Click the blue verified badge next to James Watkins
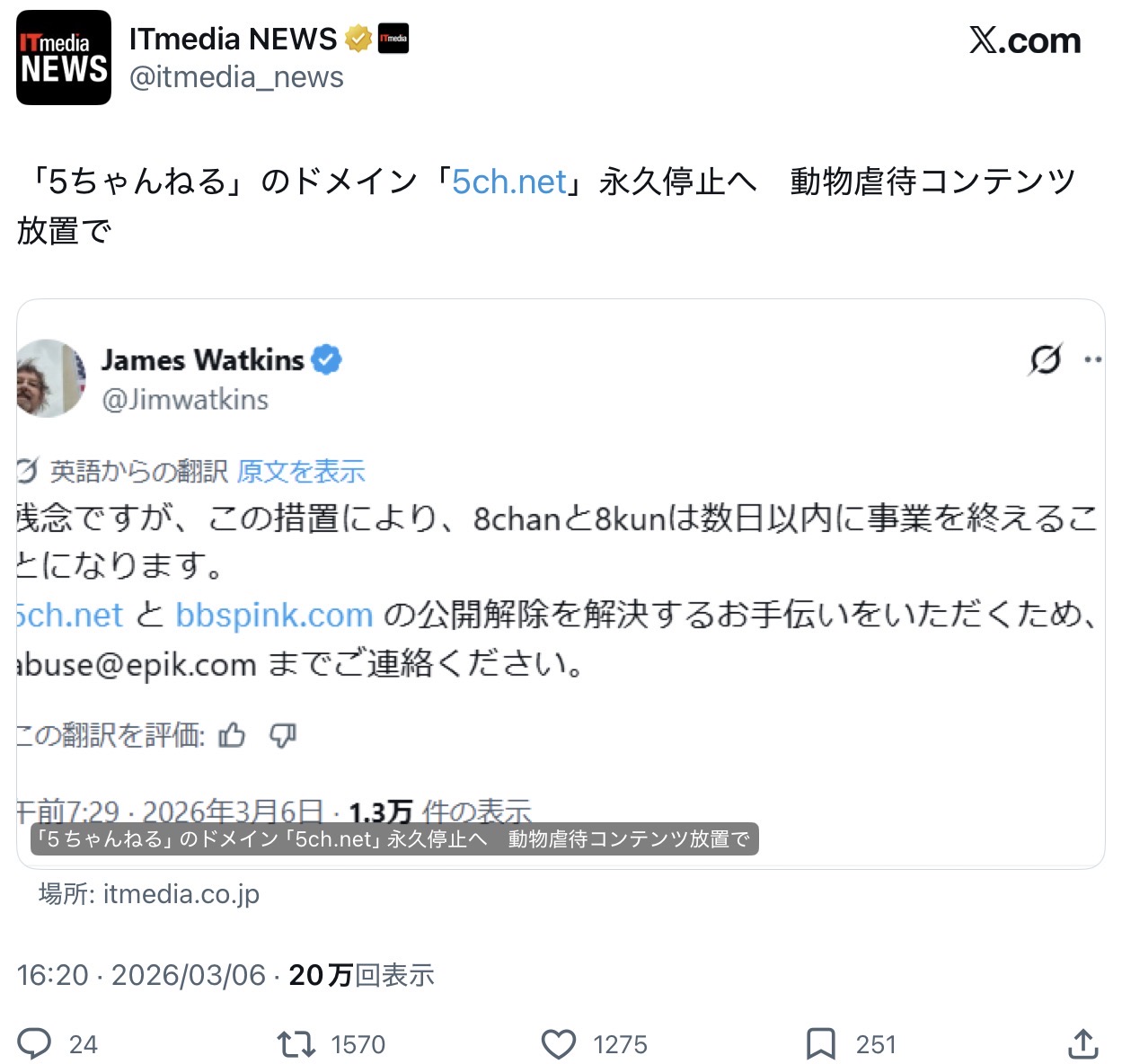The height and width of the screenshot is (1064, 1122). tap(326, 359)
